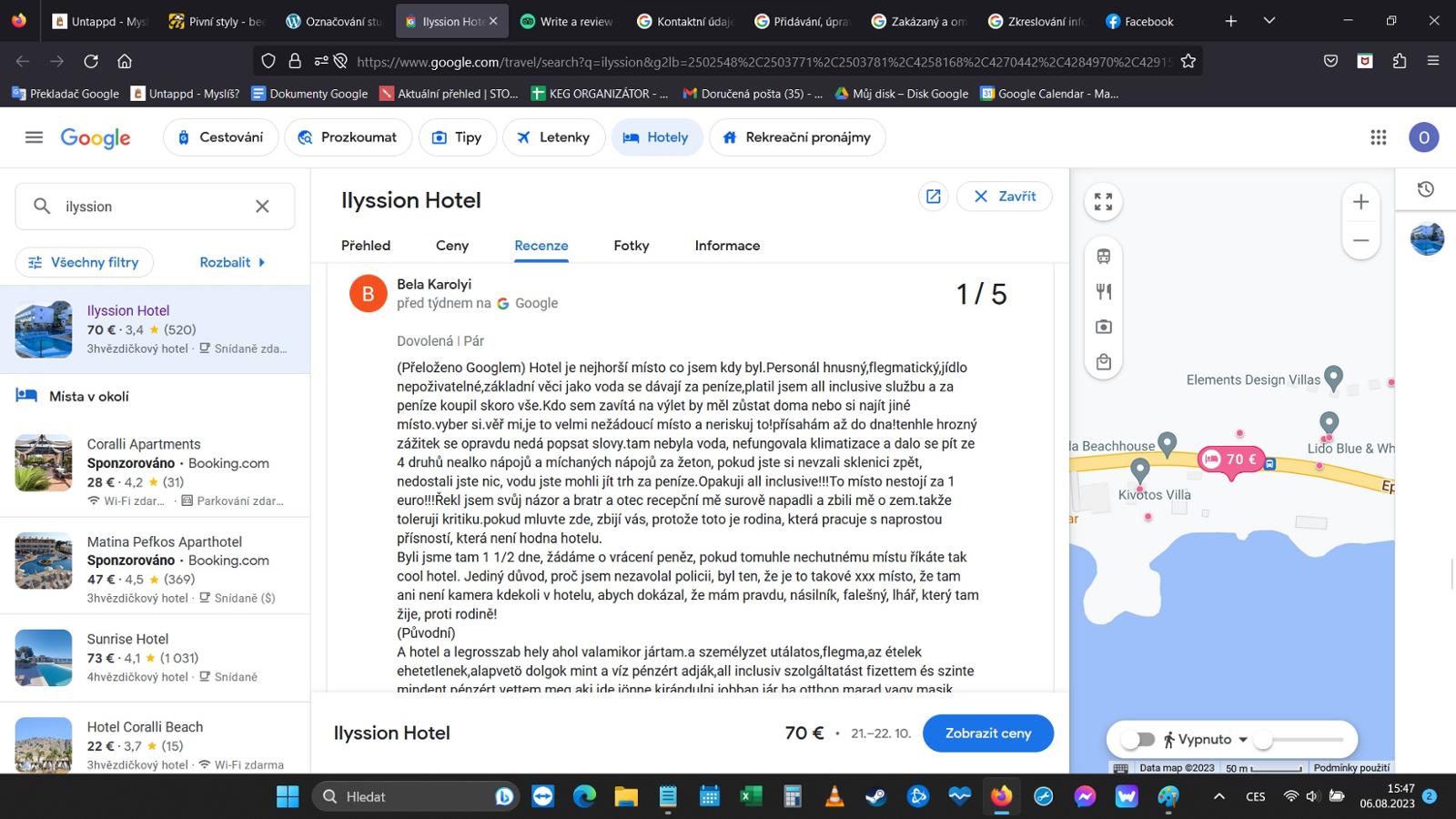Open Všechny filtry filter button
The width and height of the screenshot is (1456, 819).
tap(85, 262)
